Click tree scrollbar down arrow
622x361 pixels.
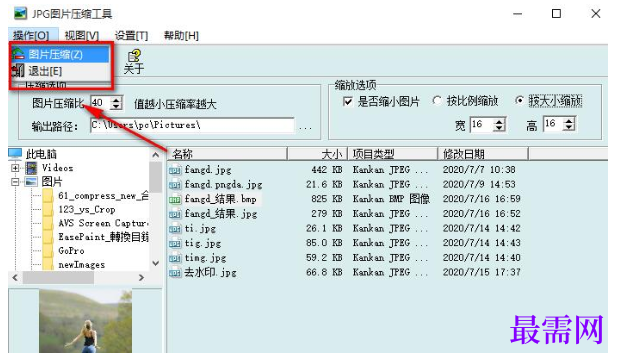coord(156,263)
